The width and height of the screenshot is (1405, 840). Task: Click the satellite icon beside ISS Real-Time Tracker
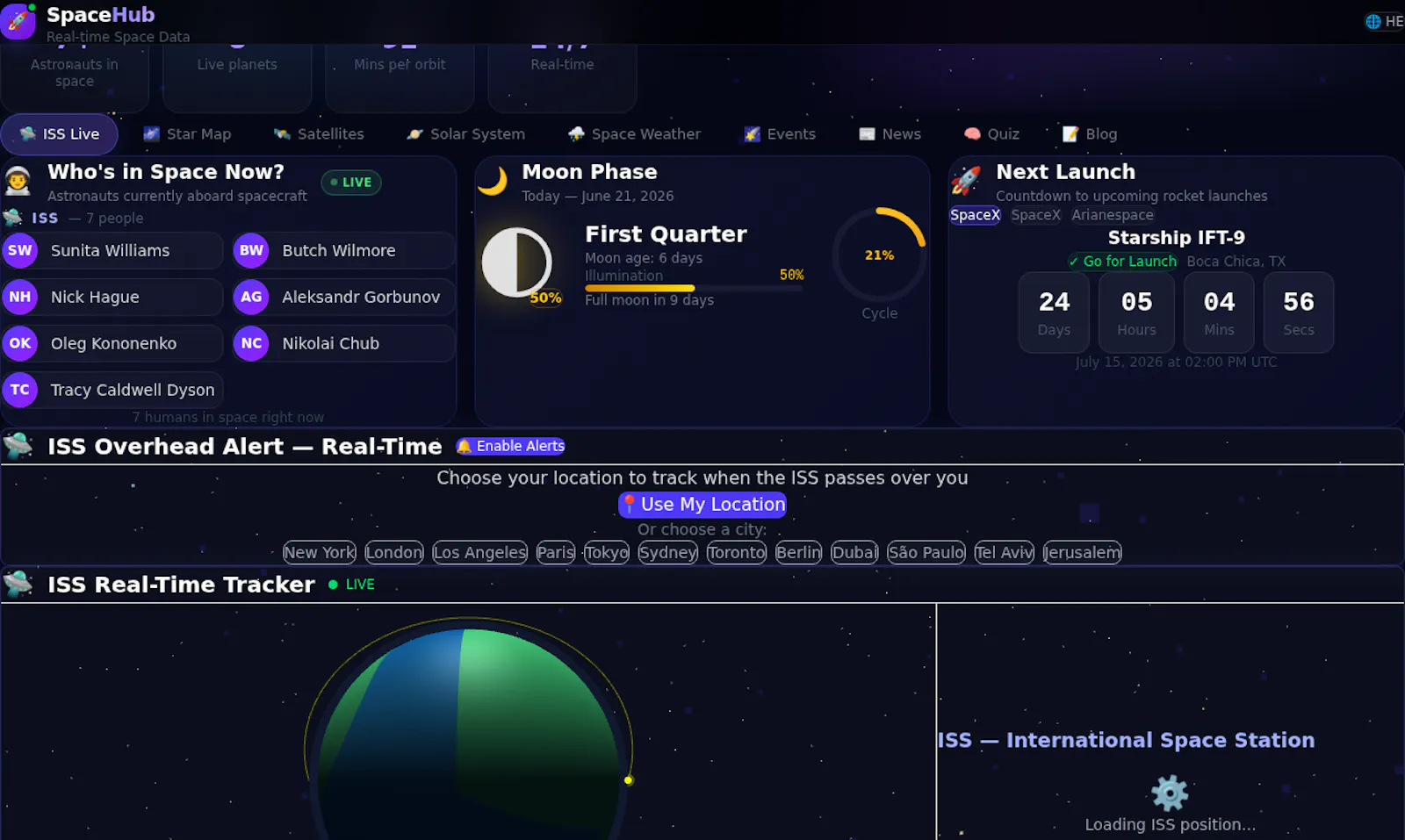click(18, 584)
